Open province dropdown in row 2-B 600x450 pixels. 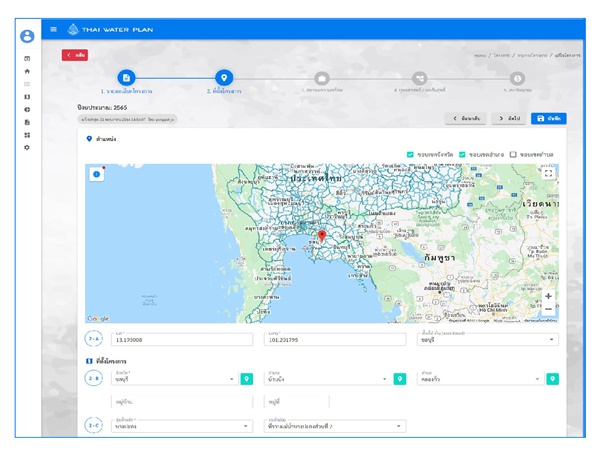[174, 379]
